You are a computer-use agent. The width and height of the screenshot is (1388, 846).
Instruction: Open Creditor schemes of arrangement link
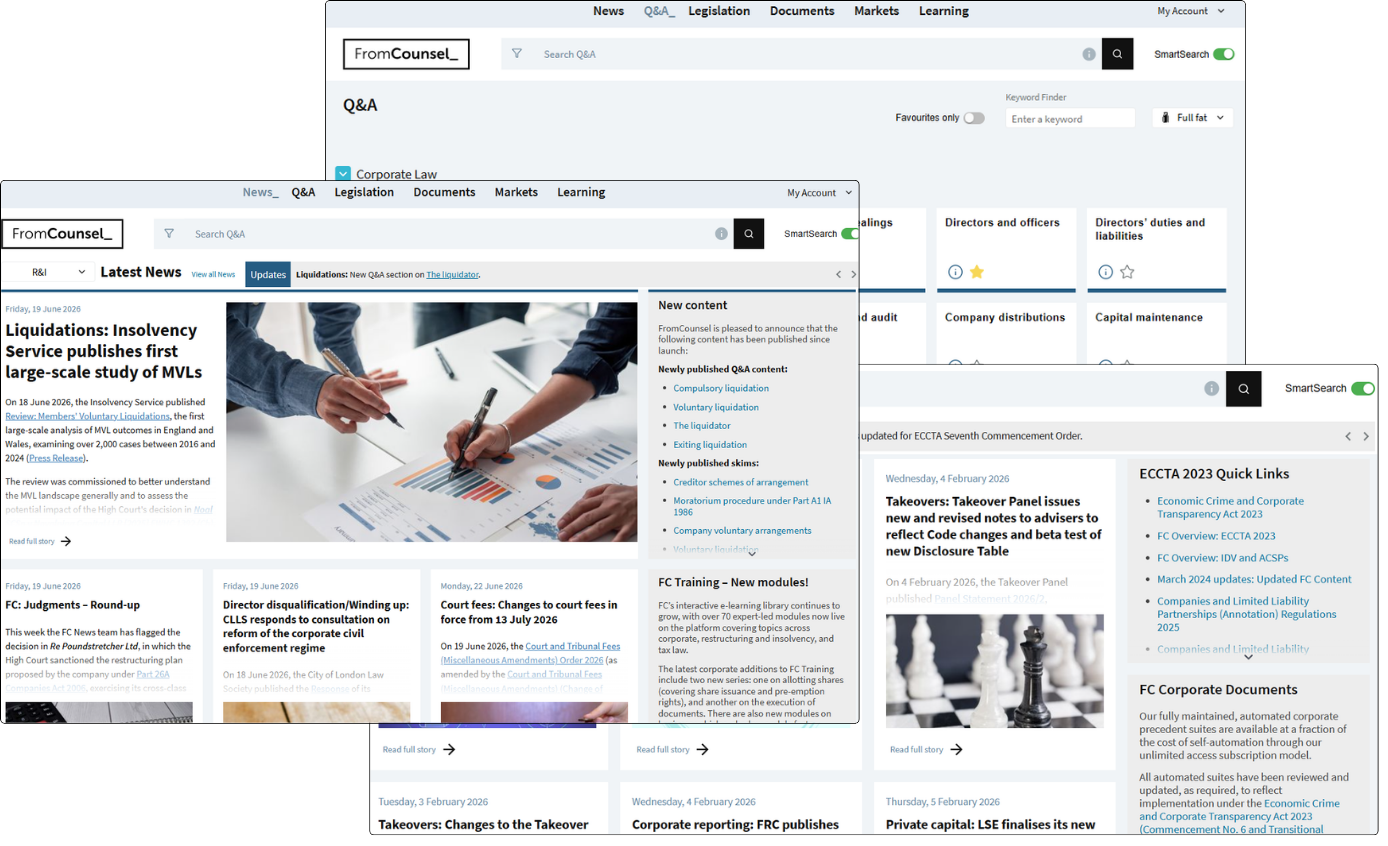click(x=741, y=482)
